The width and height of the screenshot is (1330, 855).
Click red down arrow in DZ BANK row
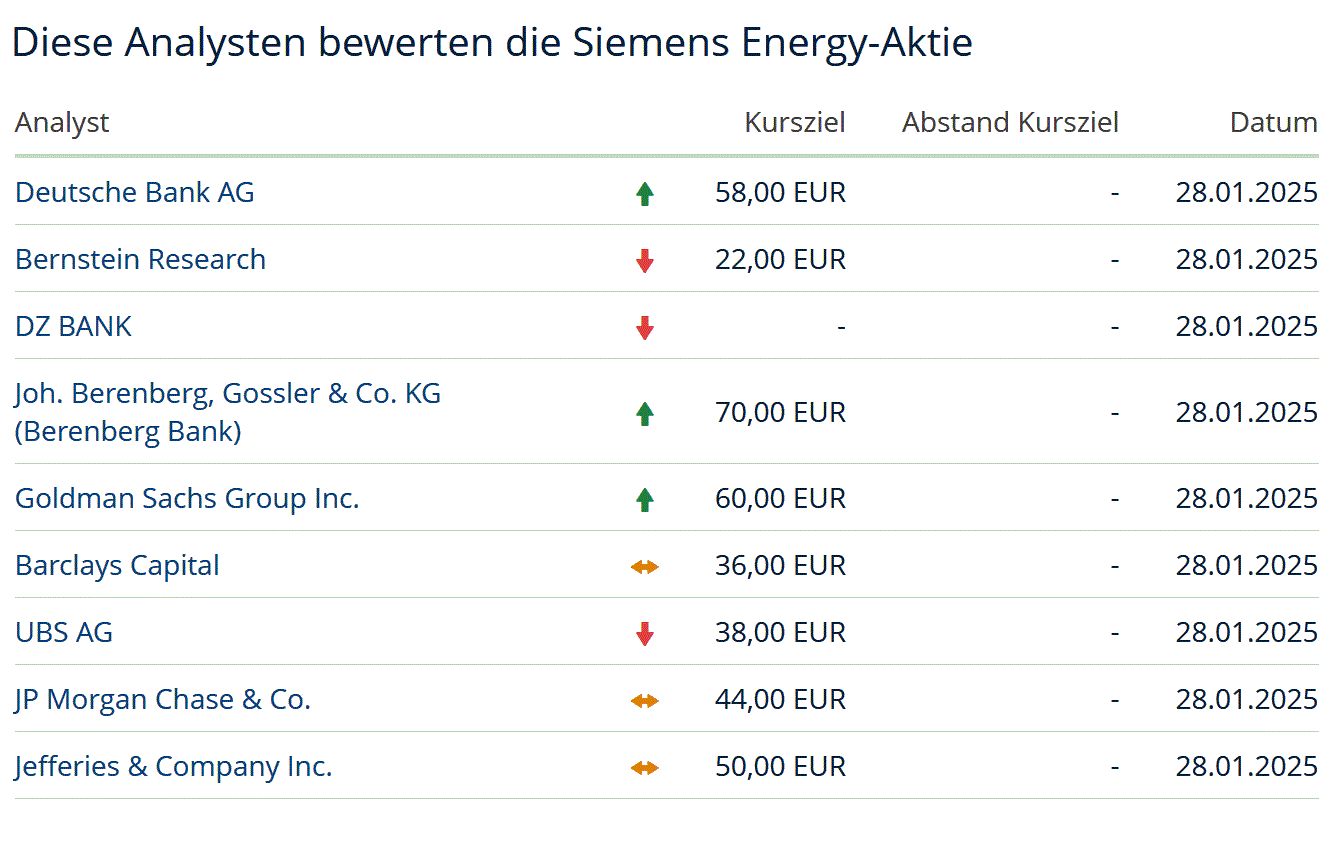(645, 328)
